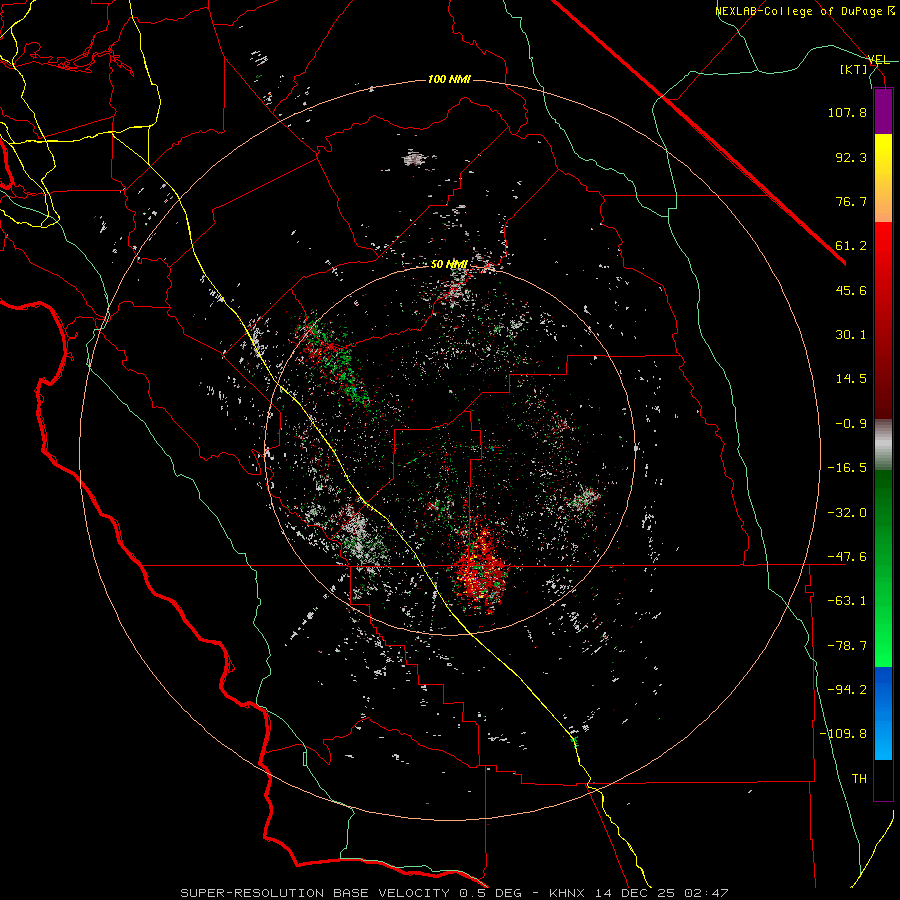Image resolution: width=900 pixels, height=900 pixels.
Task: Click the VEL legend title
Action: click(879, 60)
